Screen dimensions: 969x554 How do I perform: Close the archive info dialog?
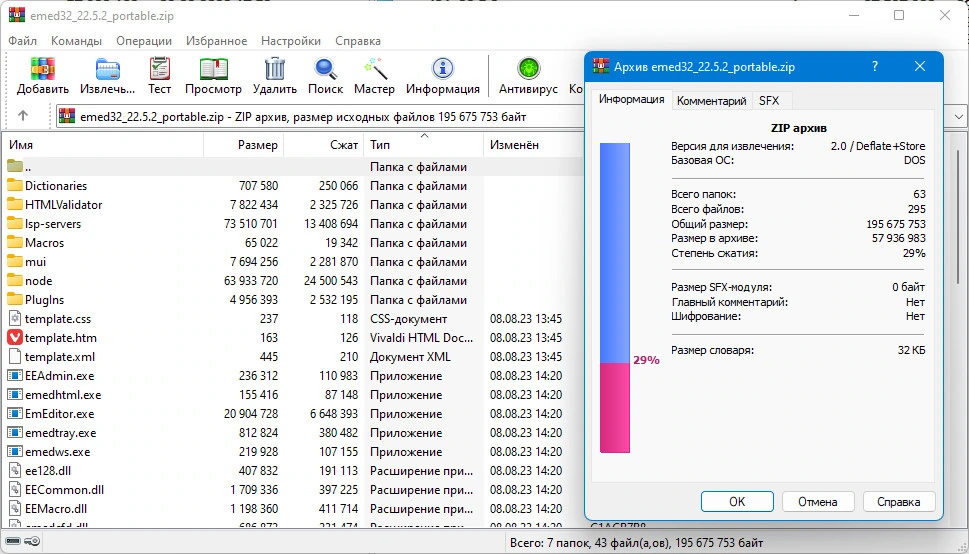[920, 66]
